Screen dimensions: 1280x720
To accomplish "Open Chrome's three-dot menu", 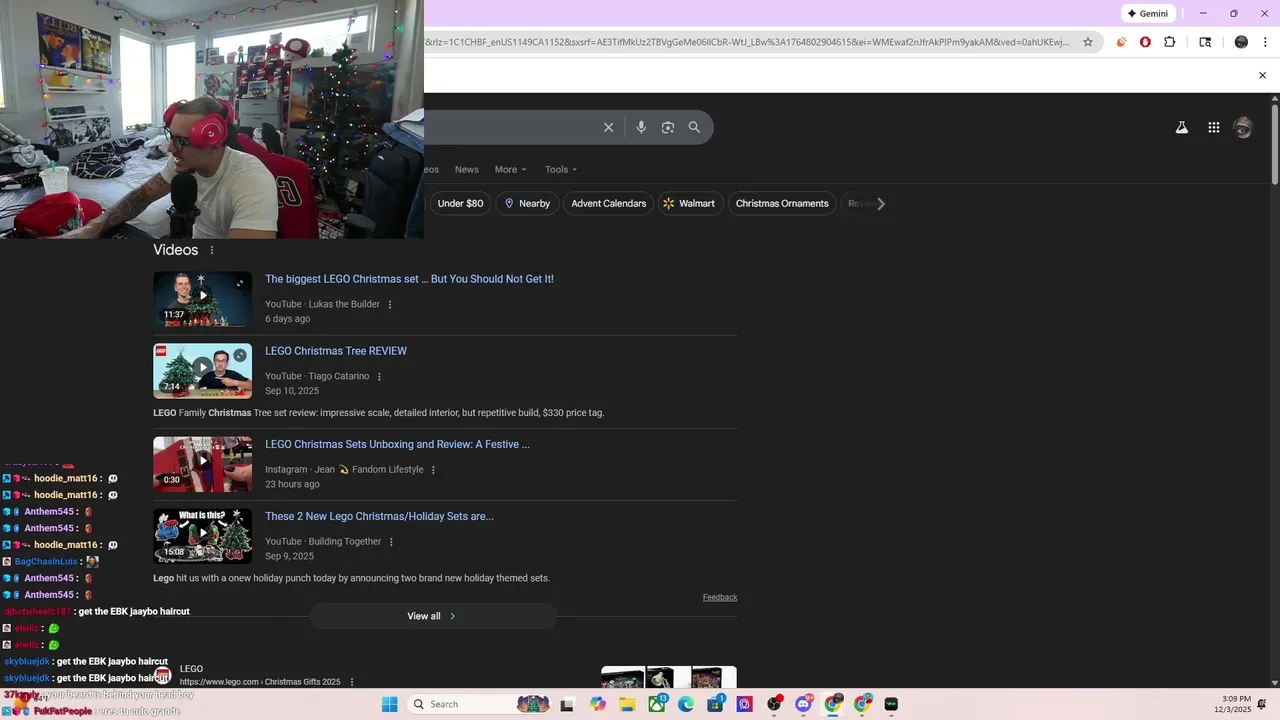I will pos(1265,42).
